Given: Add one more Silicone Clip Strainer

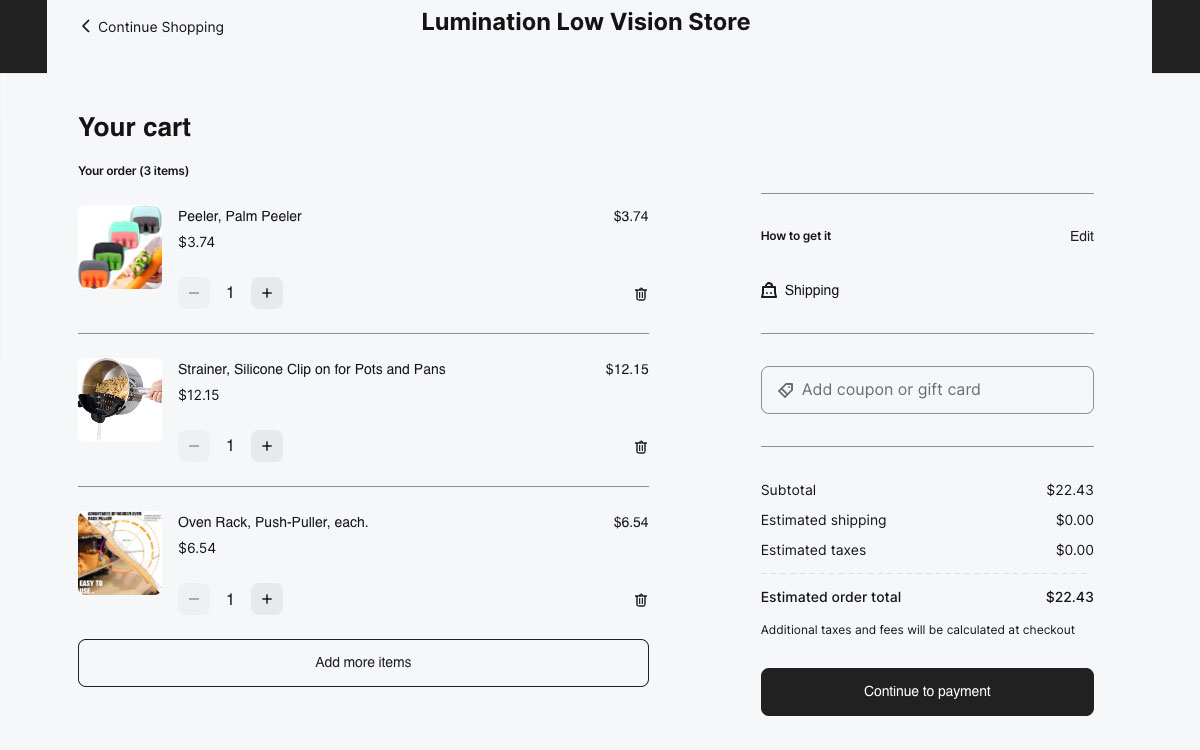Looking at the screenshot, I should coord(267,446).
